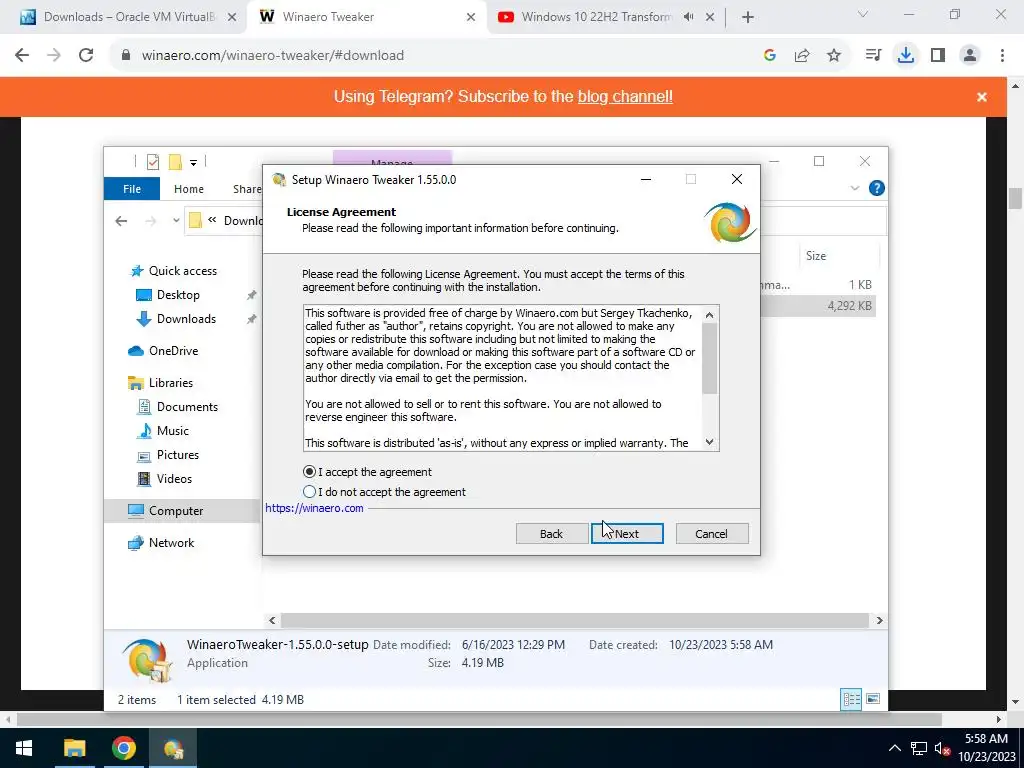
Task: Show hidden tray icons with the chevron
Action: pyautogui.click(x=895, y=748)
